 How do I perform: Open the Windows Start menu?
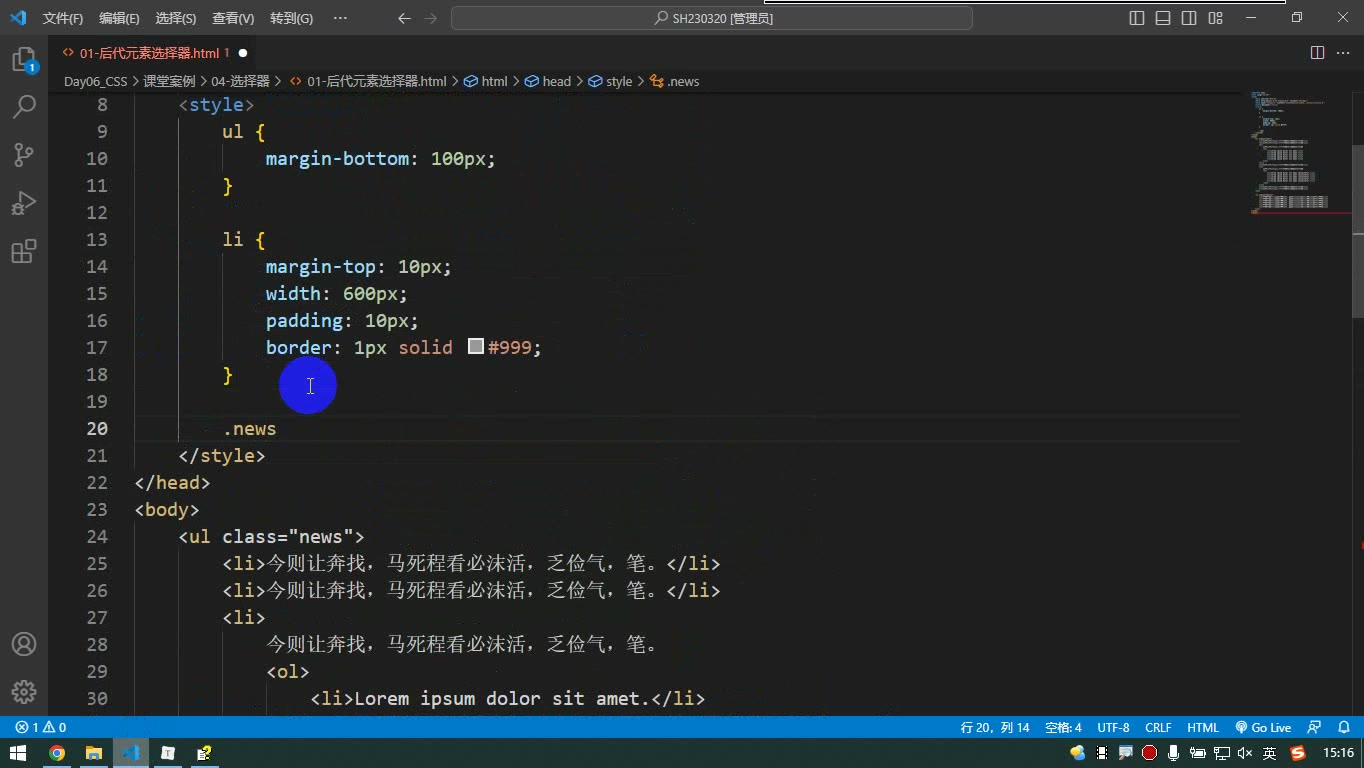pyautogui.click(x=18, y=753)
